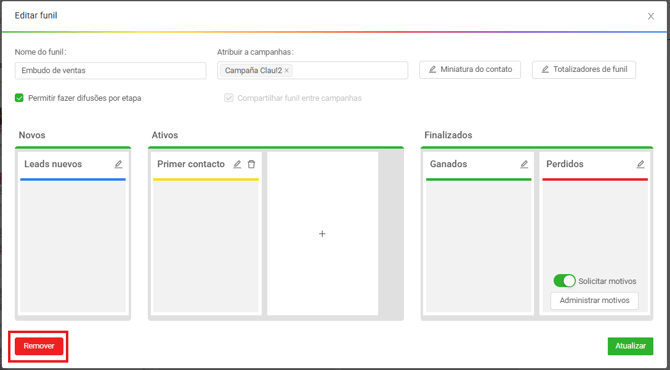Image resolution: width=670 pixels, height=370 pixels.
Task: Select the yellow bar under Primer contacto
Action: 206,179
